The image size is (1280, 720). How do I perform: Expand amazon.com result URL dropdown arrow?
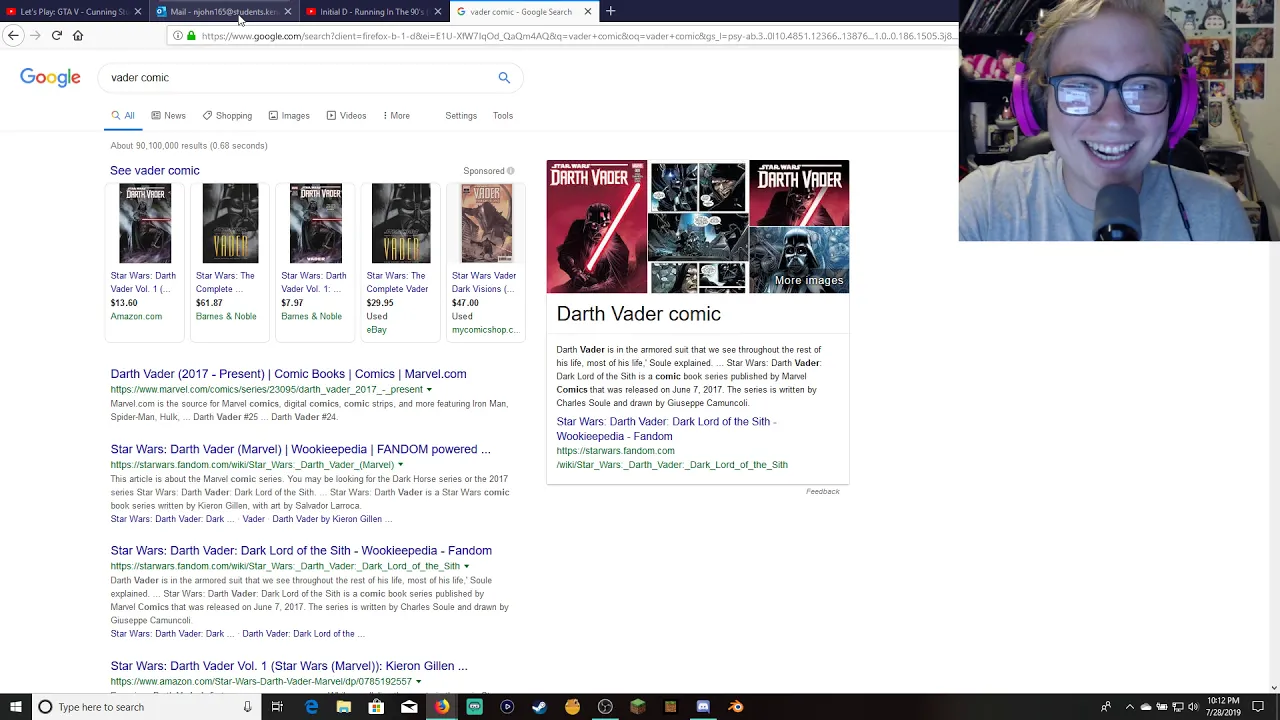coord(418,682)
